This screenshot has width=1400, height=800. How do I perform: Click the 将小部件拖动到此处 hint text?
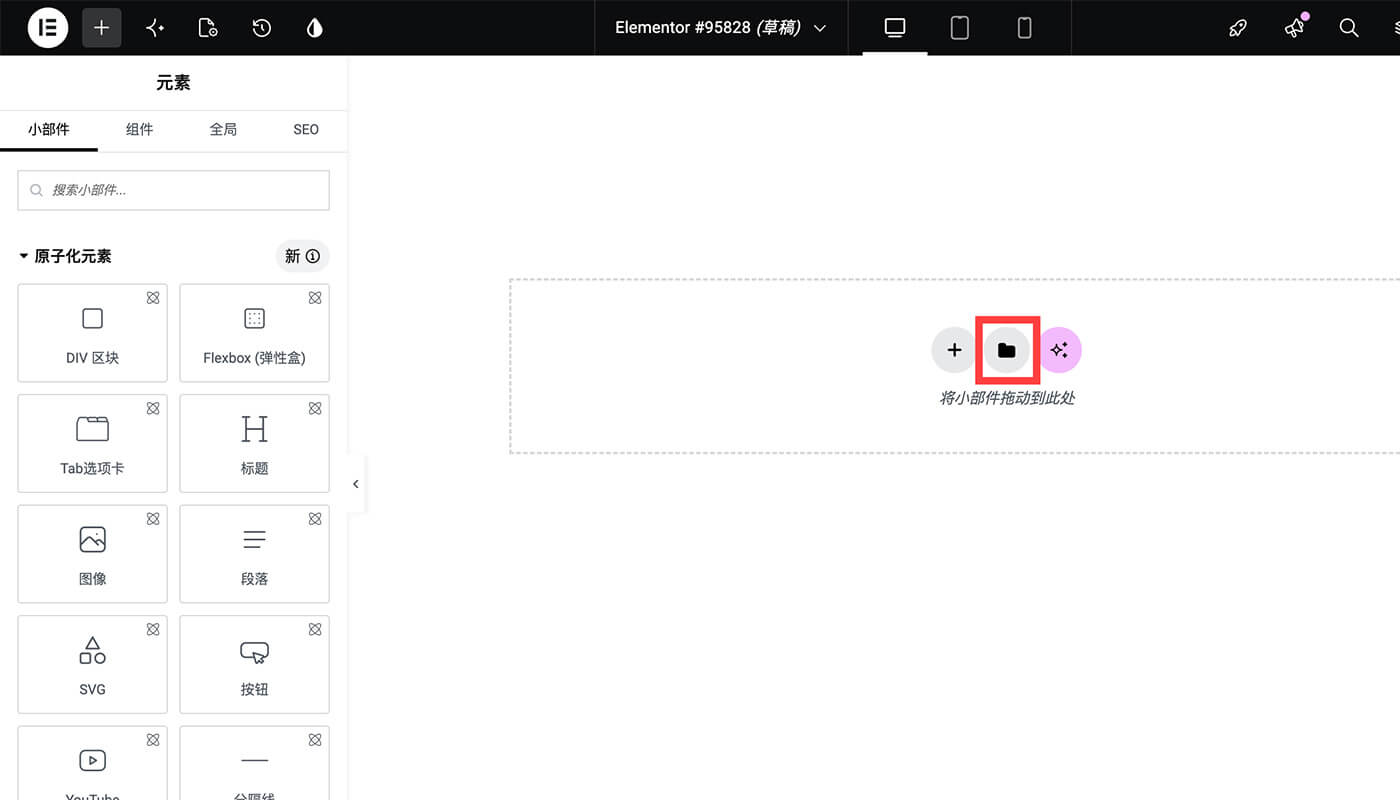1007,398
